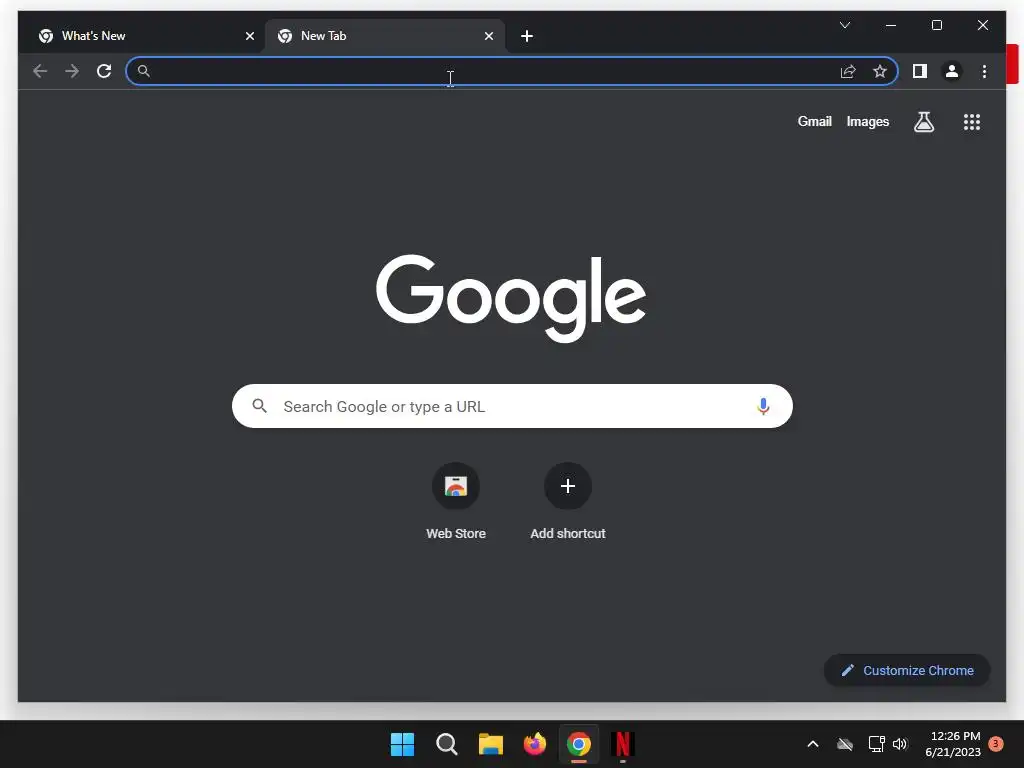Click the notification count badge
Image resolution: width=1024 pixels, height=768 pixels.
click(x=996, y=744)
